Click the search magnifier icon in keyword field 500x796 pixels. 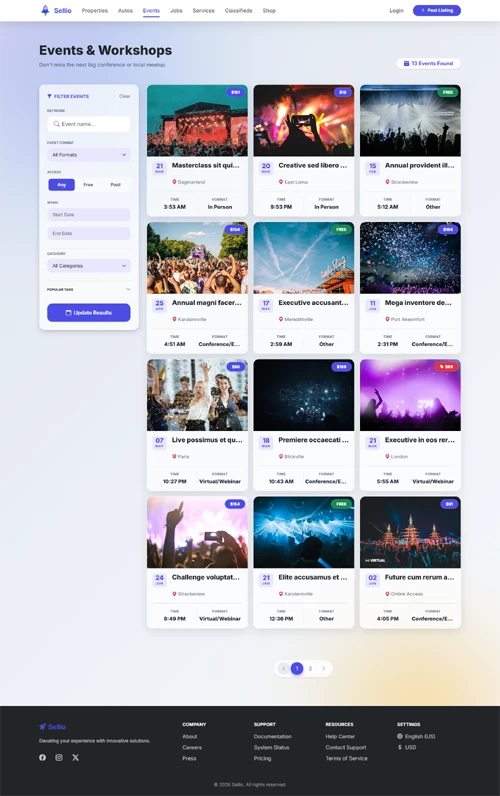click(56, 124)
